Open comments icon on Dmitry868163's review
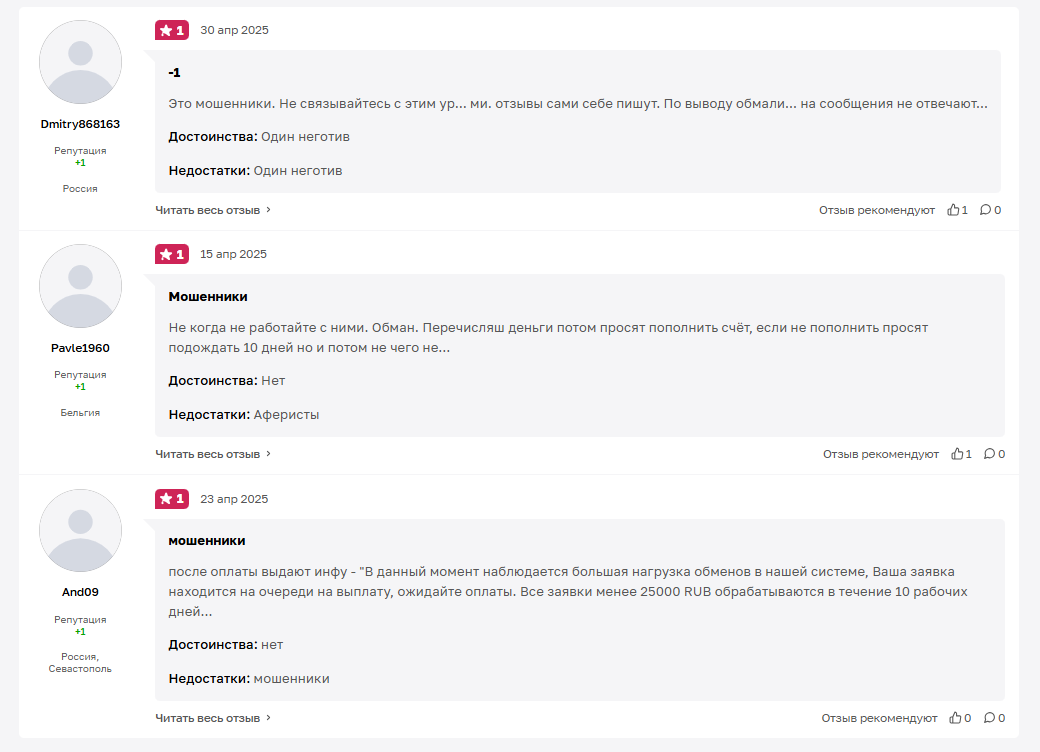Viewport: 1040px width, 752px height. coord(986,210)
